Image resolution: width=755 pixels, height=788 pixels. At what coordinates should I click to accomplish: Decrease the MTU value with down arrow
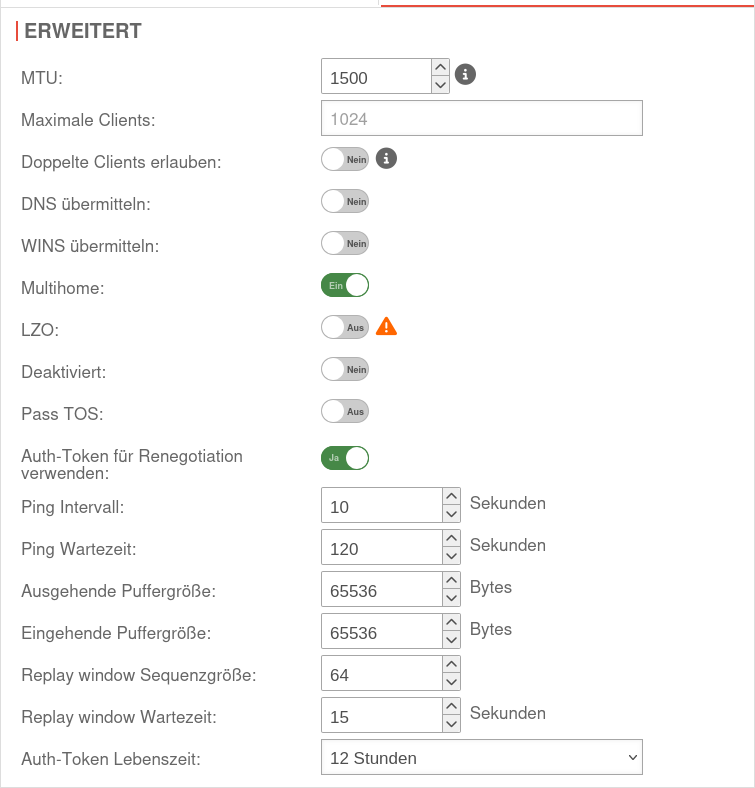point(440,85)
